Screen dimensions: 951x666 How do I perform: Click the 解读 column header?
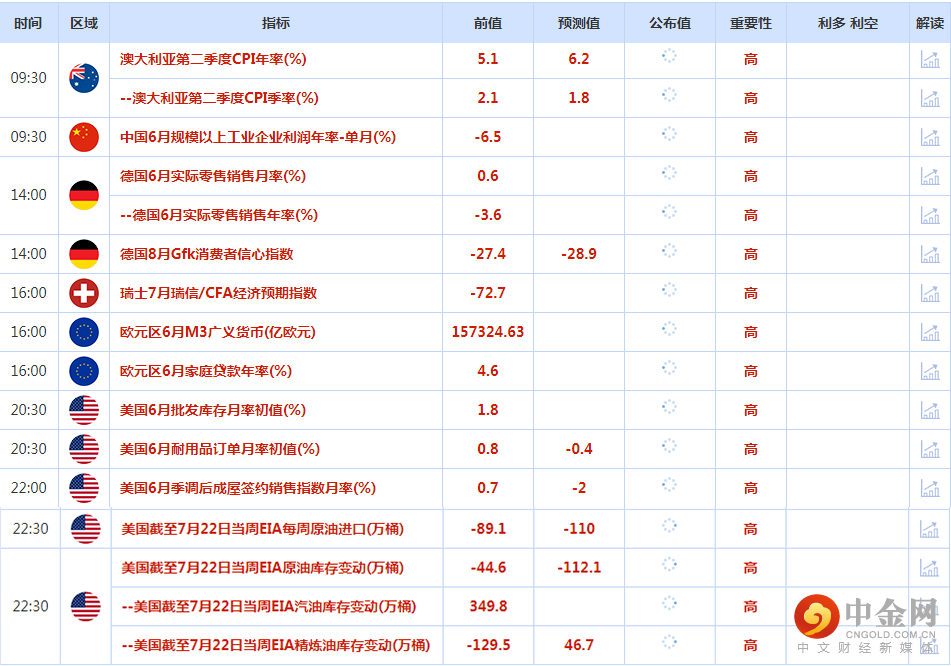point(930,23)
